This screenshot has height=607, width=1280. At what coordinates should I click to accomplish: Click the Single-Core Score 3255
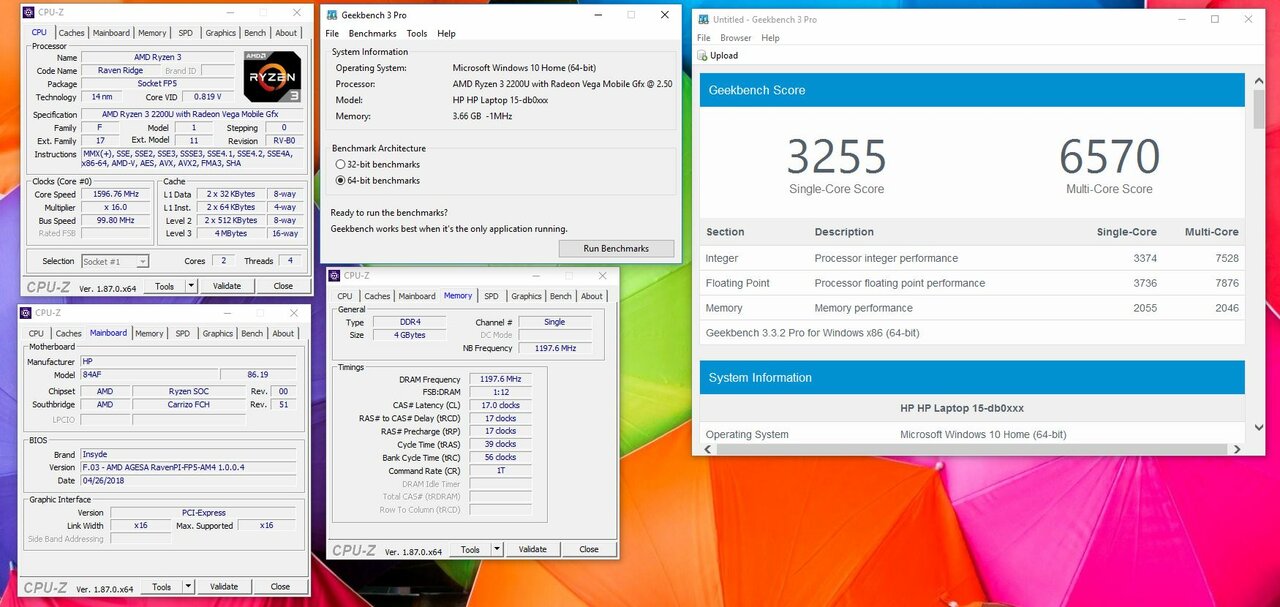836,157
